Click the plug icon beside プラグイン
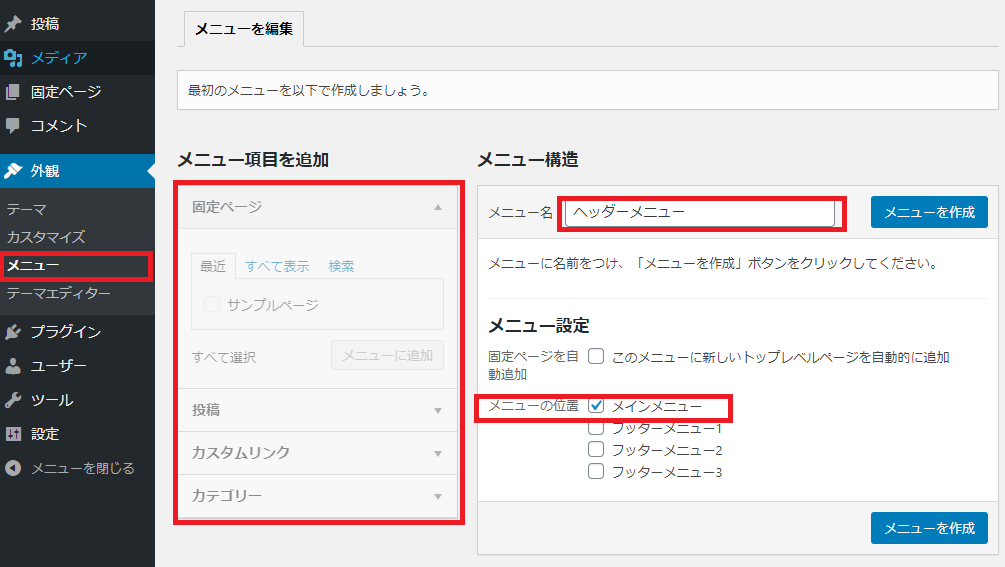Screen dimensions: 1005x567 click(13, 331)
